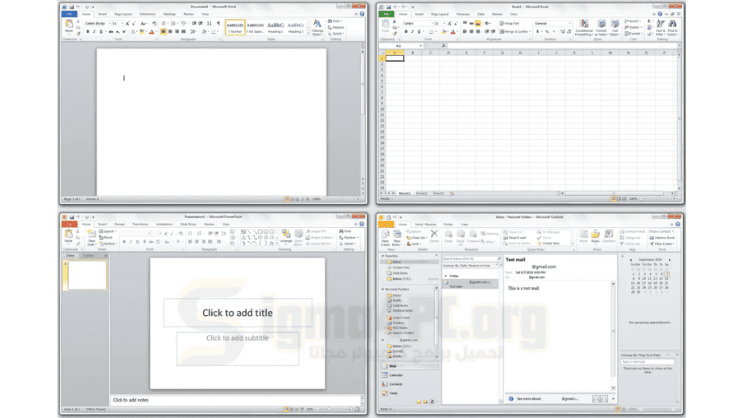Click the Save icon in Word's title bar
The height and width of the screenshot is (418, 743).
(72, 7)
